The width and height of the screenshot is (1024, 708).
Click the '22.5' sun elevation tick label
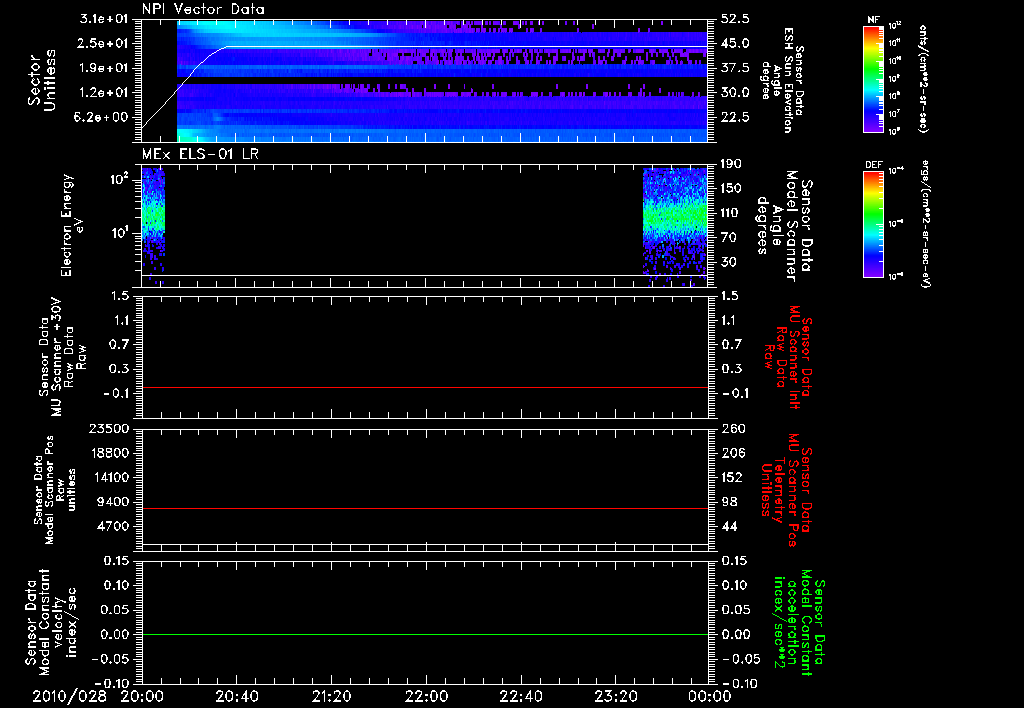point(735,118)
